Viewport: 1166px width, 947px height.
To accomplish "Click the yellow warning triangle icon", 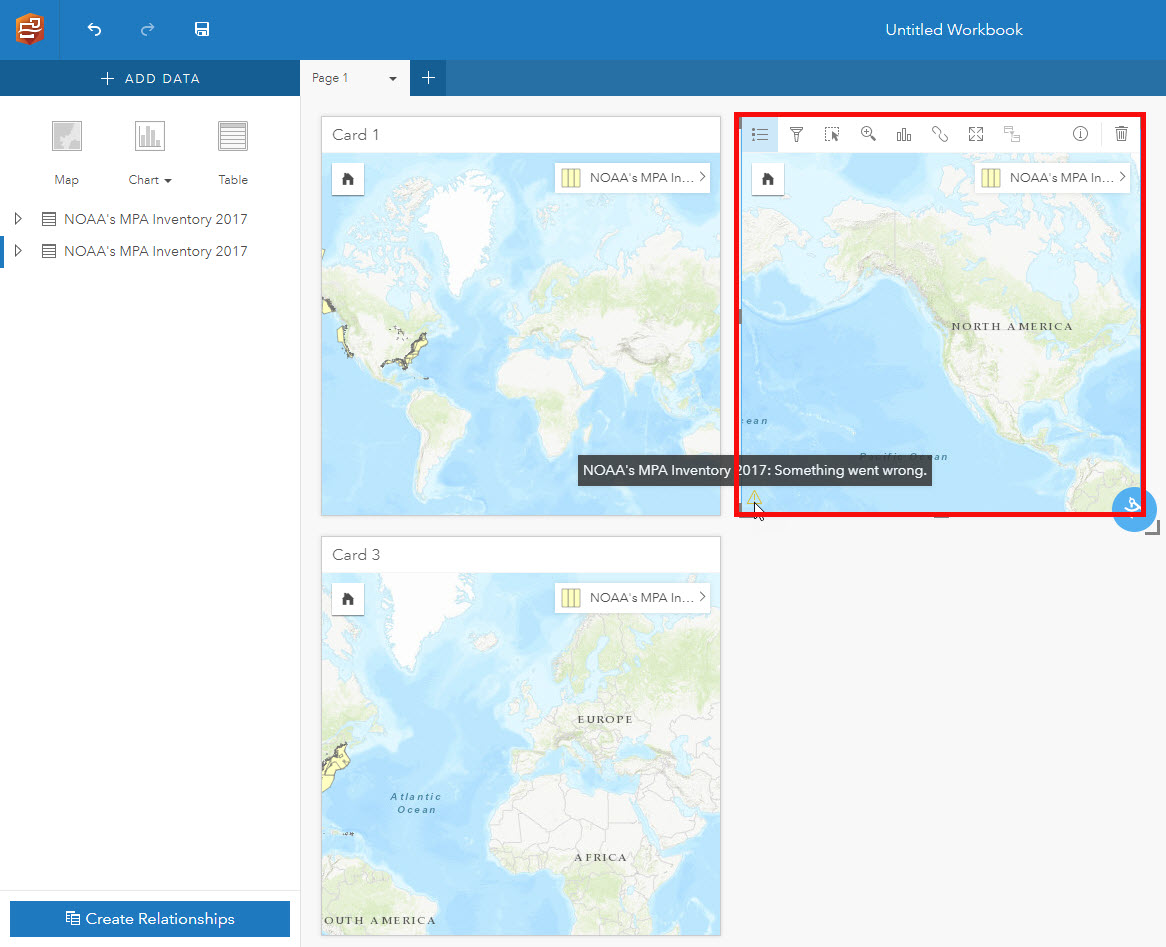I will (x=754, y=498).
